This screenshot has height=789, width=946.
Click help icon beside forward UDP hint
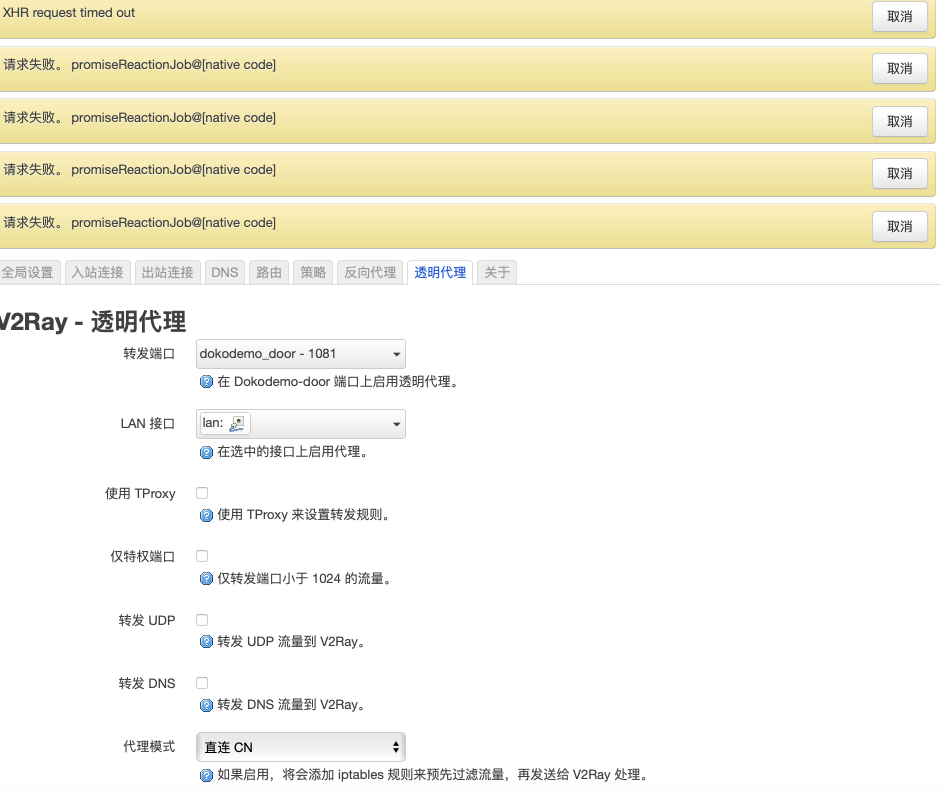click(x=206, y=642)
